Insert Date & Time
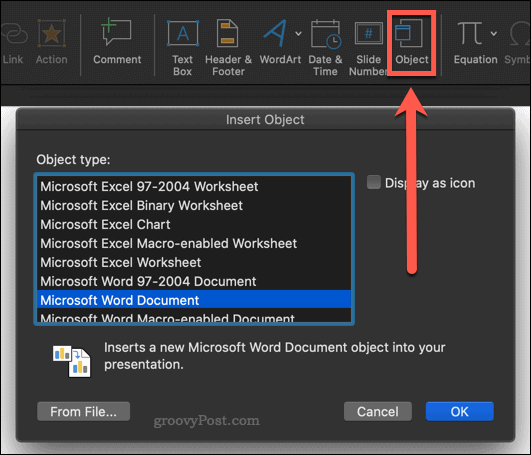 tap(325, 47)
